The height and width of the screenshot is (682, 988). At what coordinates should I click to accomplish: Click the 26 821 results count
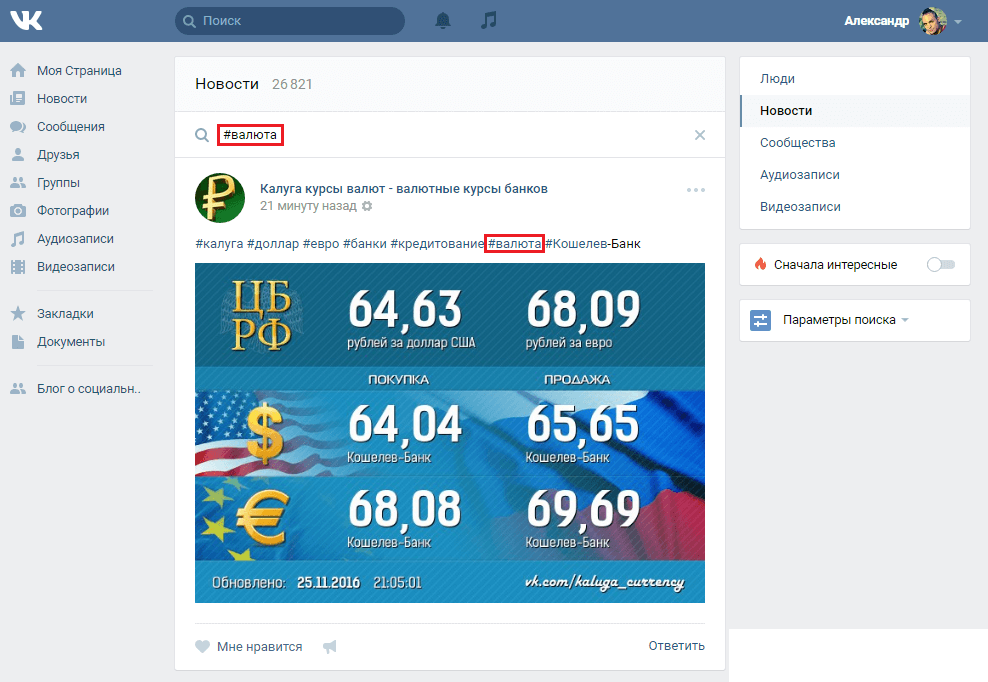(x=292, y=84)
